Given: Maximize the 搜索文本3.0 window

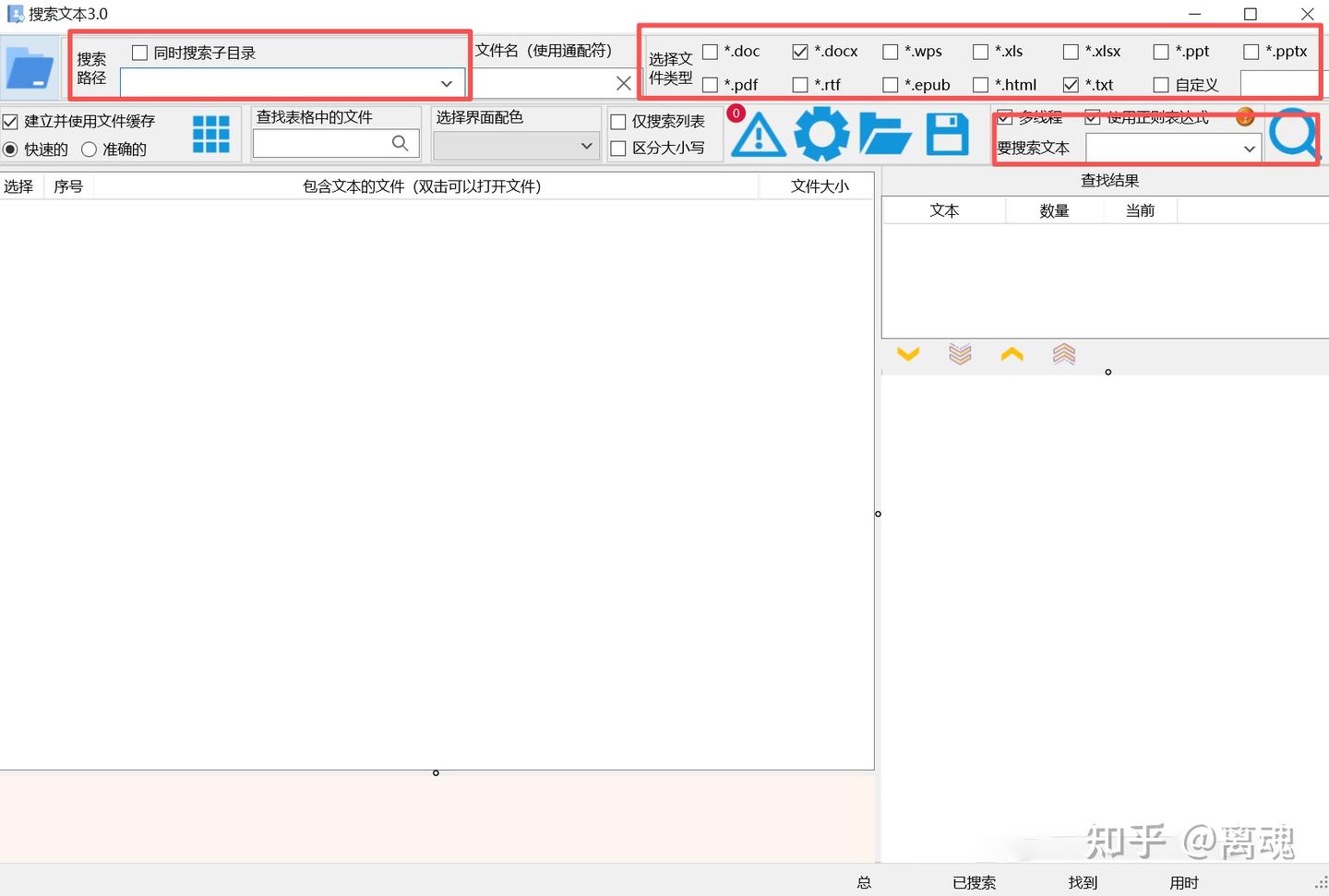Looking at the screenshot, I should (x=1251, y=14).
